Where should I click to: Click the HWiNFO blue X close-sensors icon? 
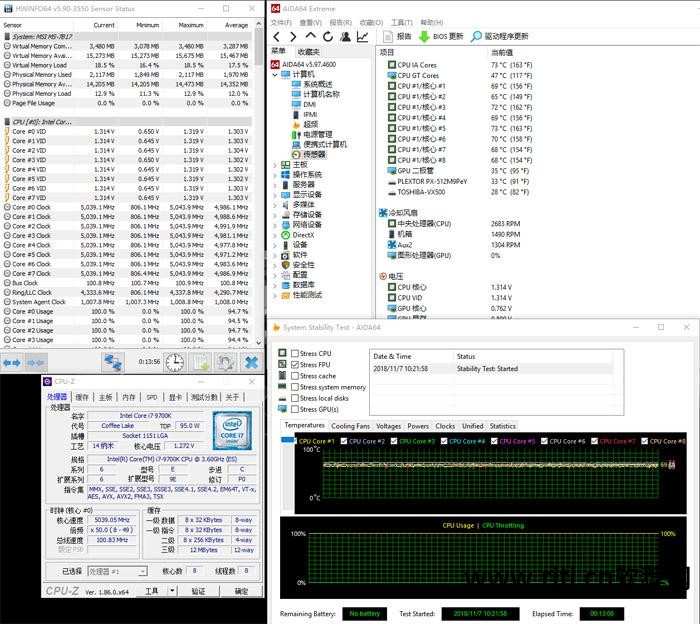[251, 362]
